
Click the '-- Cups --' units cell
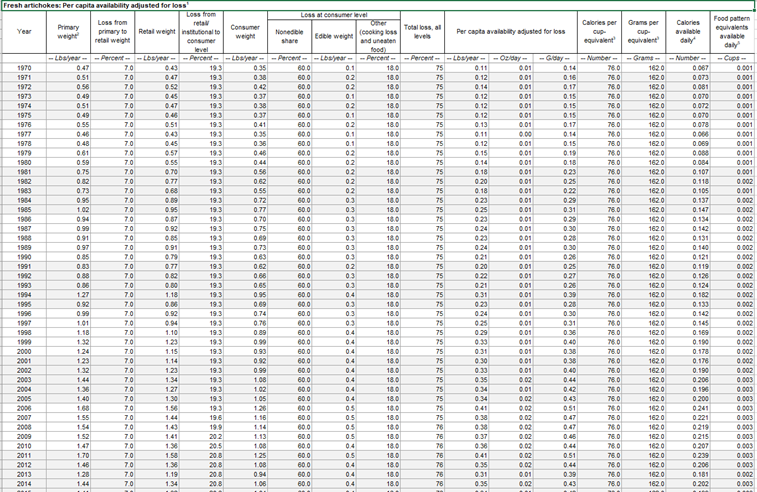732,58
